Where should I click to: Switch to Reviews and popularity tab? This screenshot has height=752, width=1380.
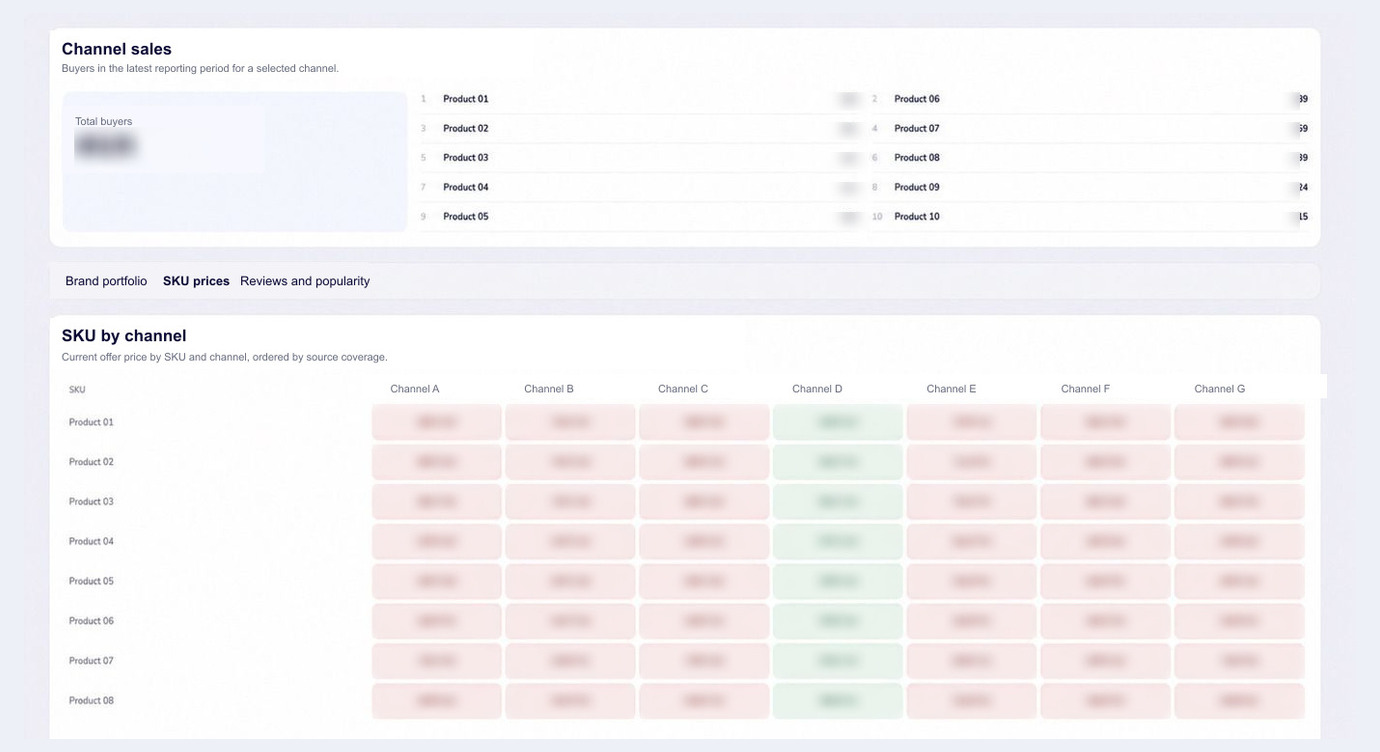pos(305,281)
